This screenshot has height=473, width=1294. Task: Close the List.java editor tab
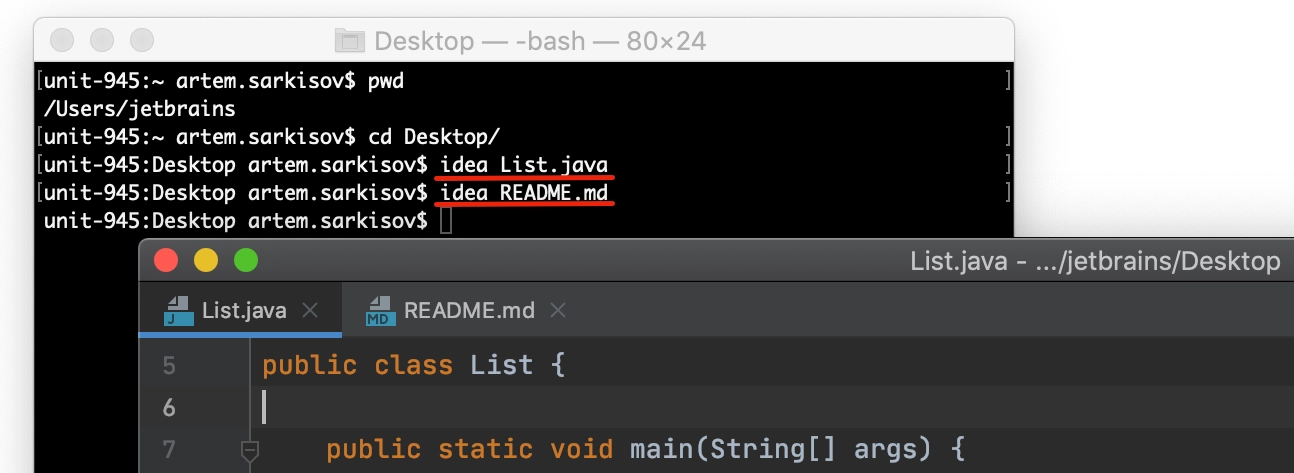pyautogui.click(x=310, y=311)
